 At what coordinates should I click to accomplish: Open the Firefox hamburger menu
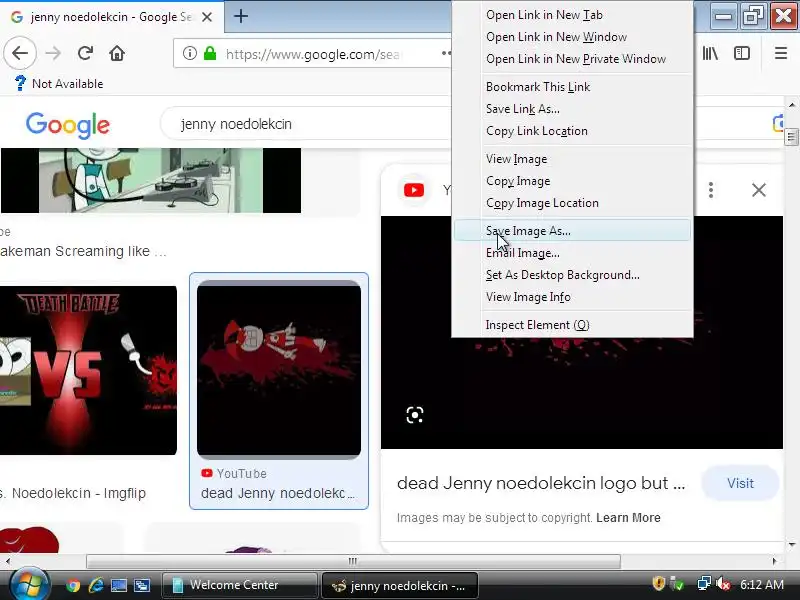[x=781, y=53]
